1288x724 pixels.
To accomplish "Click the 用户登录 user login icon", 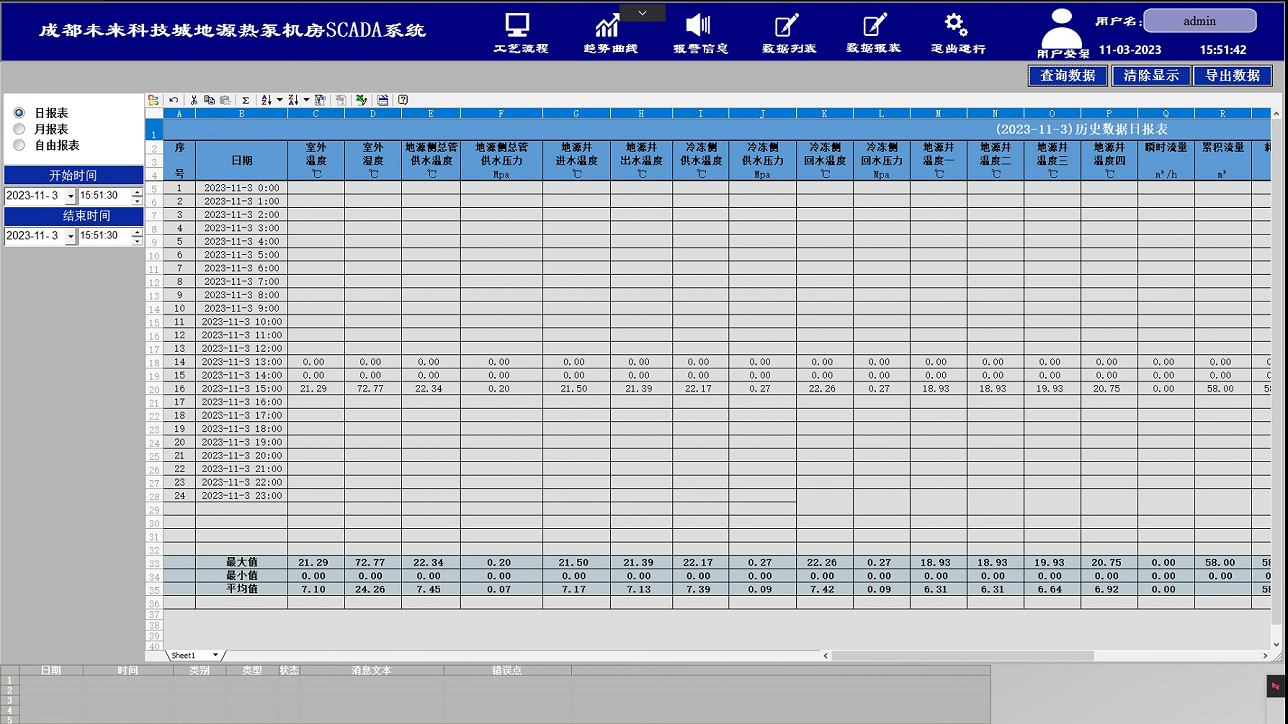I will pyautogui.click(x=1062, y=34).
